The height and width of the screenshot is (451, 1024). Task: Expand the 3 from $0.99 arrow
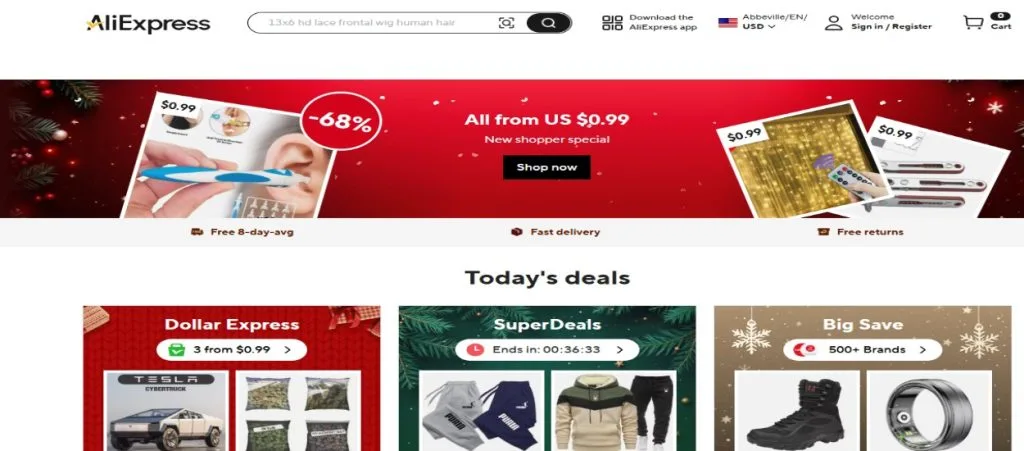(x=287, y=350)
